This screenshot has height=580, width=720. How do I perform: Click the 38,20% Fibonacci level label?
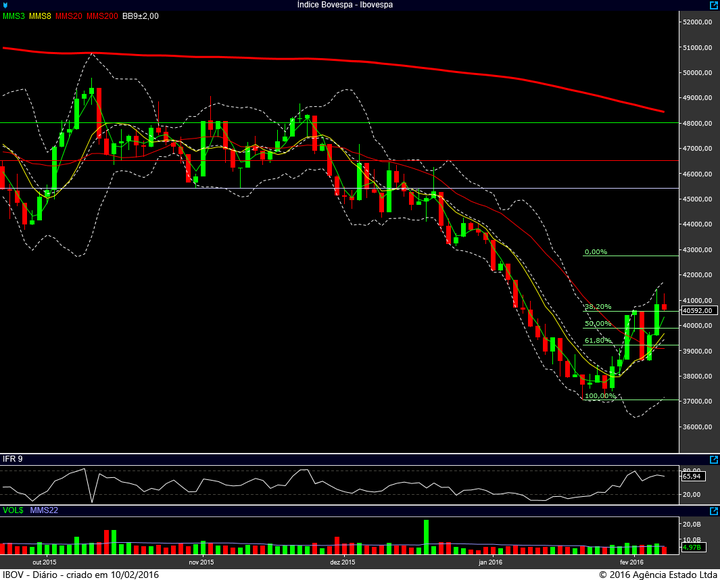point(598,307)
